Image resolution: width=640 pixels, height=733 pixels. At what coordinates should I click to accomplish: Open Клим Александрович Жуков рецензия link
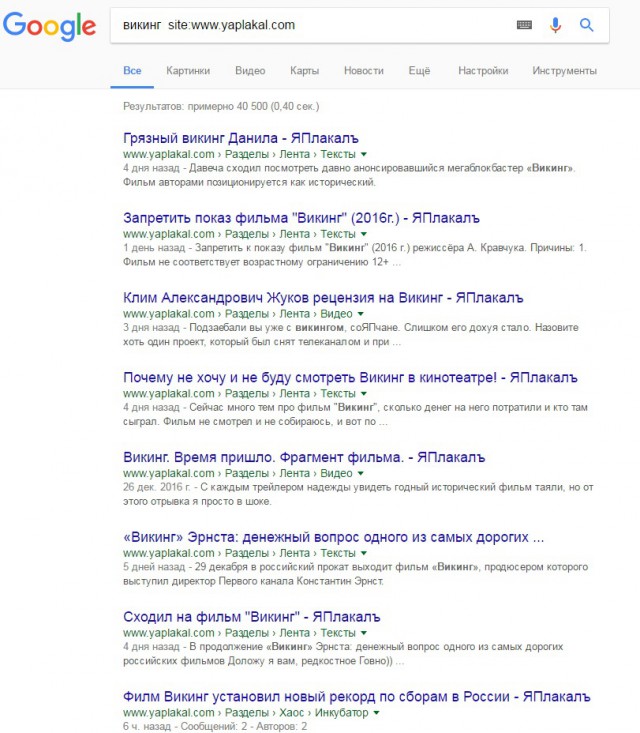coord(323,298)
